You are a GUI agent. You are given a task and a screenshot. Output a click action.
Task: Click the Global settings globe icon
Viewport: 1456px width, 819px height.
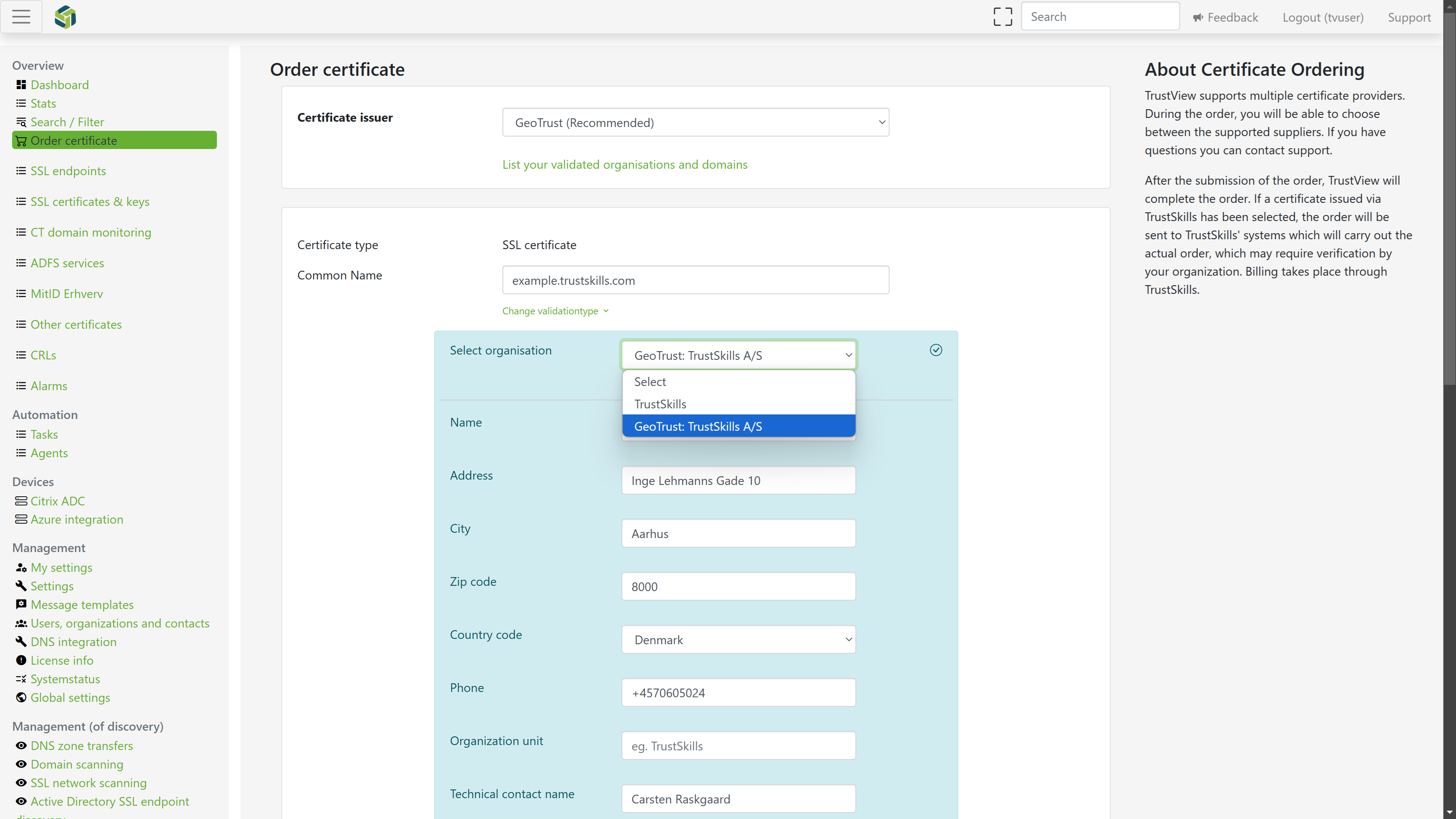(x=21, y=698)
